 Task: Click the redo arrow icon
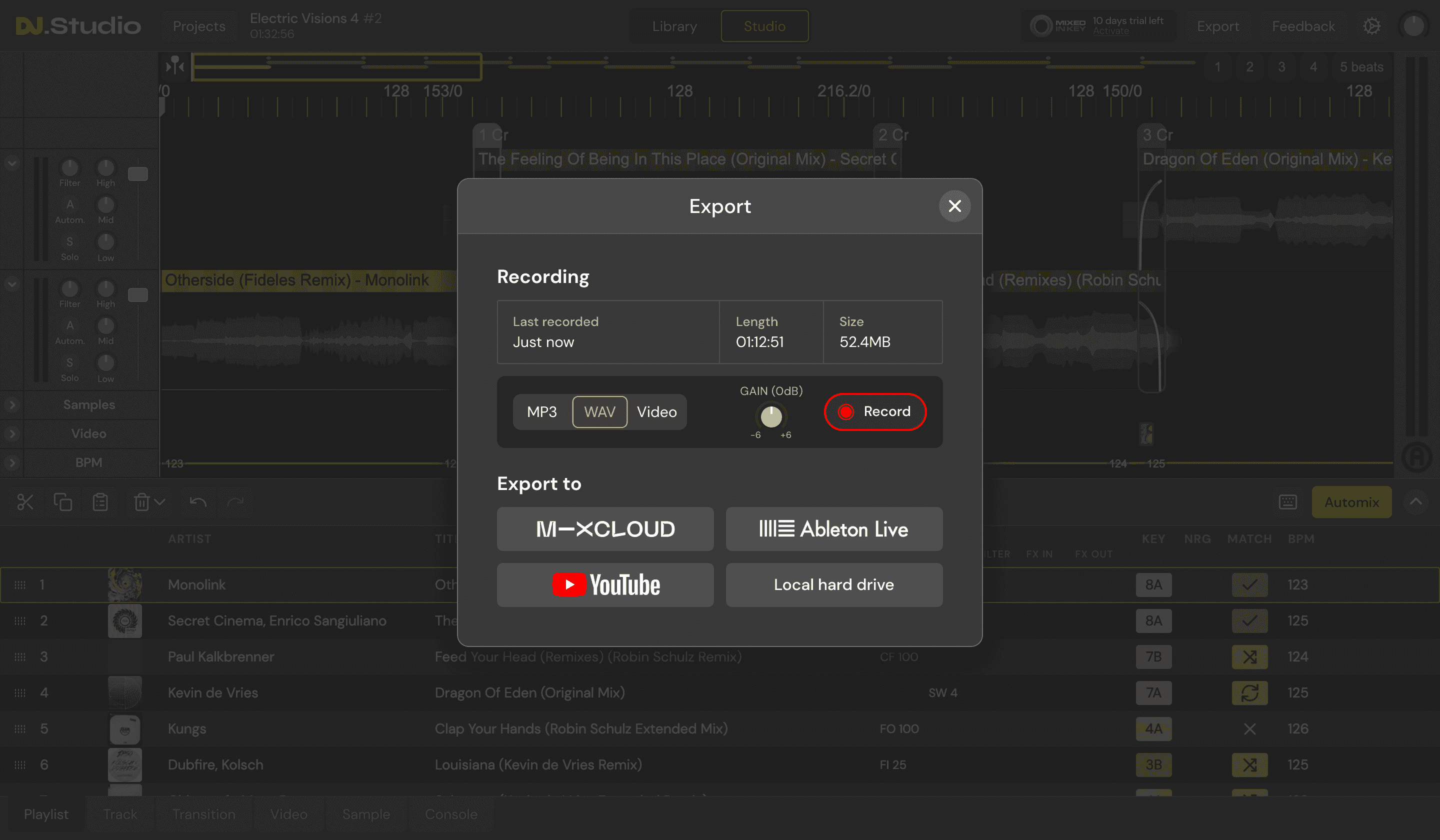[x=235, y=502]
